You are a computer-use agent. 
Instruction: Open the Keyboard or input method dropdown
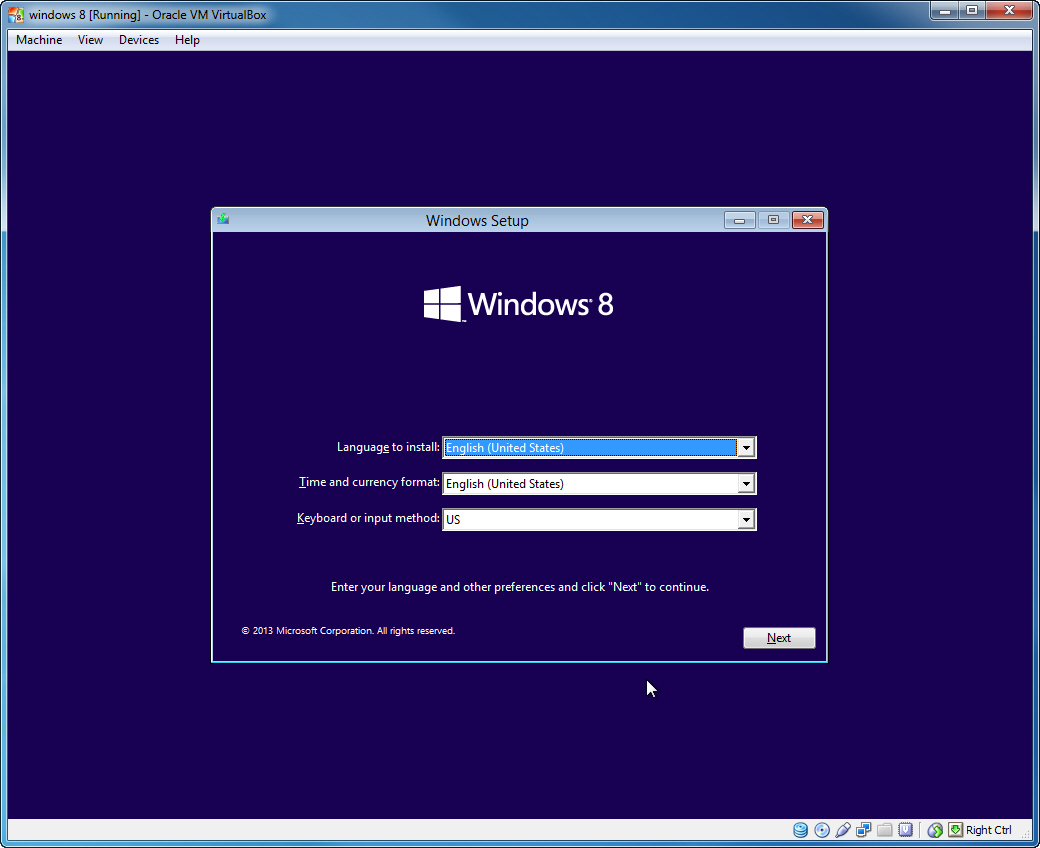point(747,519)
